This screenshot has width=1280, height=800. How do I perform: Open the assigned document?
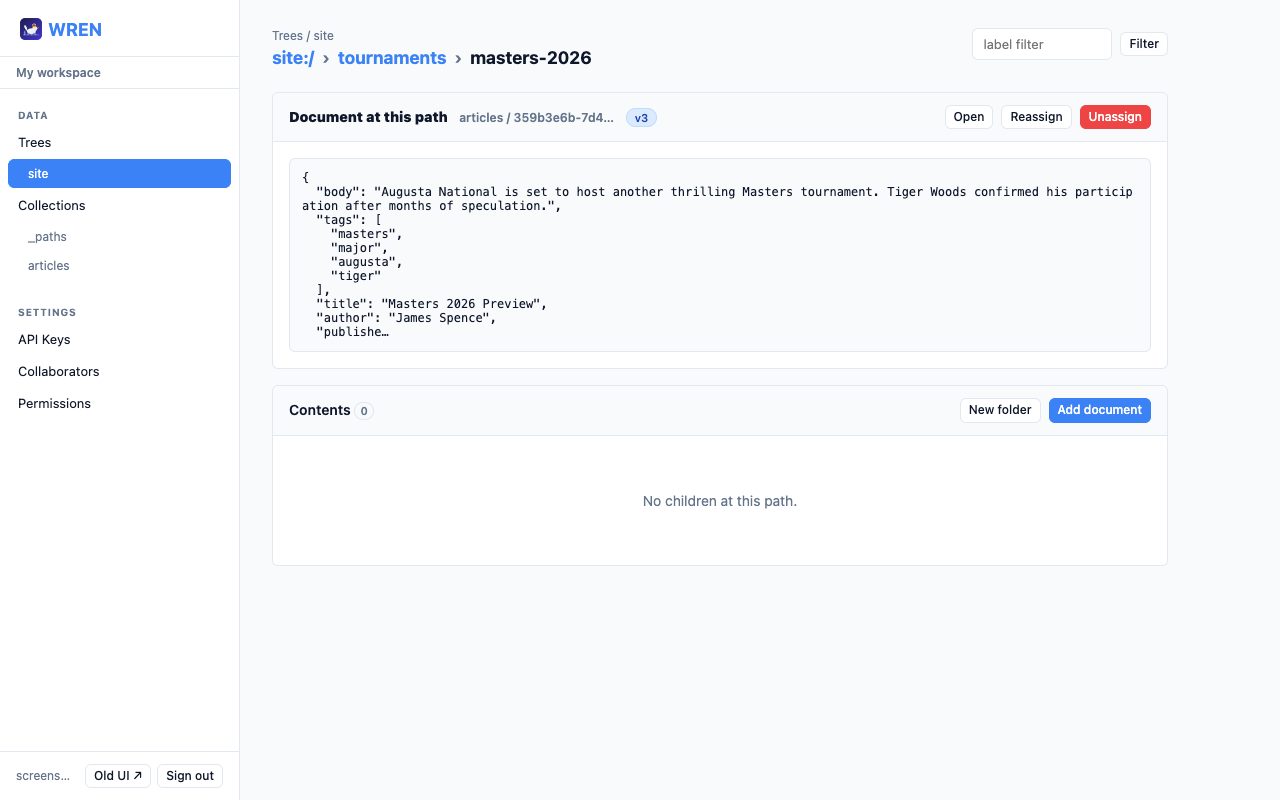pos(968,117)
